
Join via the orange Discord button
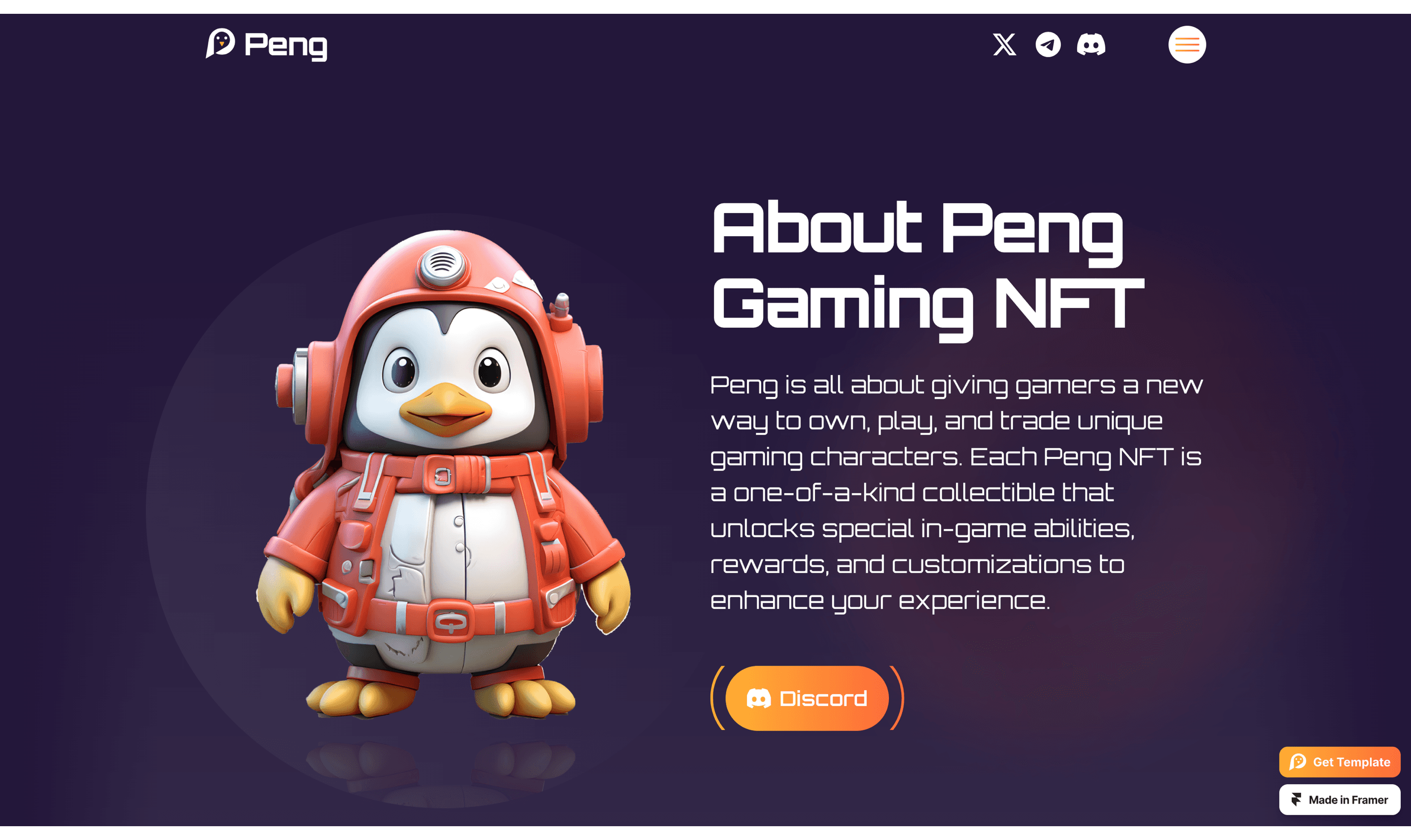tap(807, 698)
